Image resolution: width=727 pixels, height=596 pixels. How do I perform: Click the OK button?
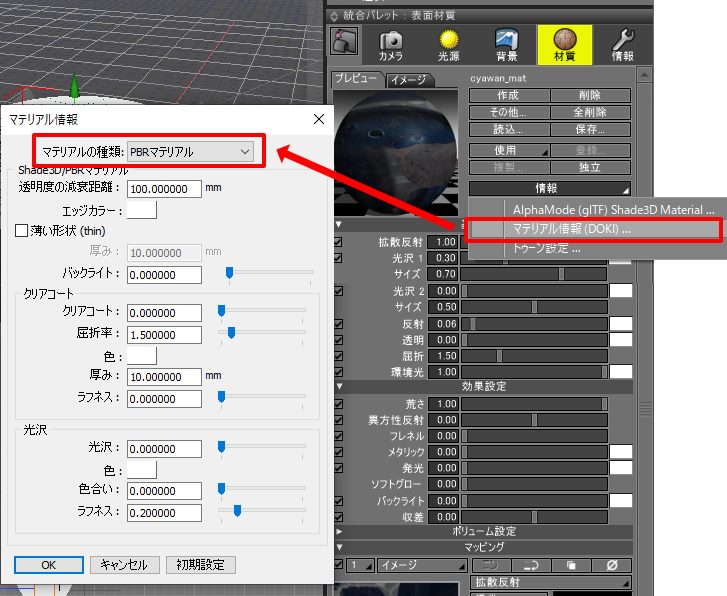click(49, 565)
